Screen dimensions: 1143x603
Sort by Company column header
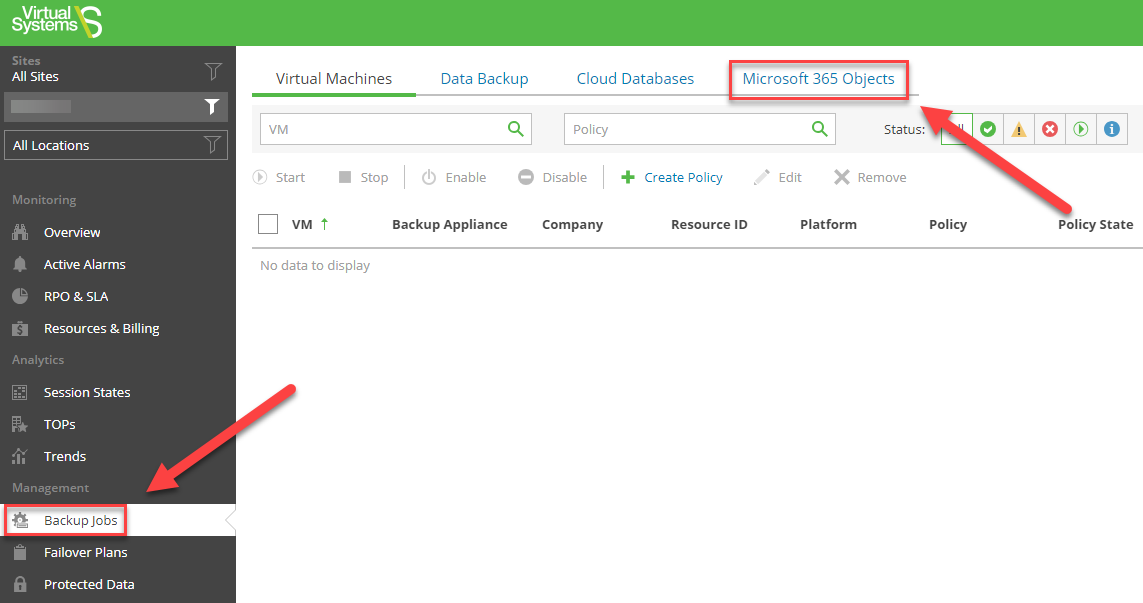click(572, 225)
